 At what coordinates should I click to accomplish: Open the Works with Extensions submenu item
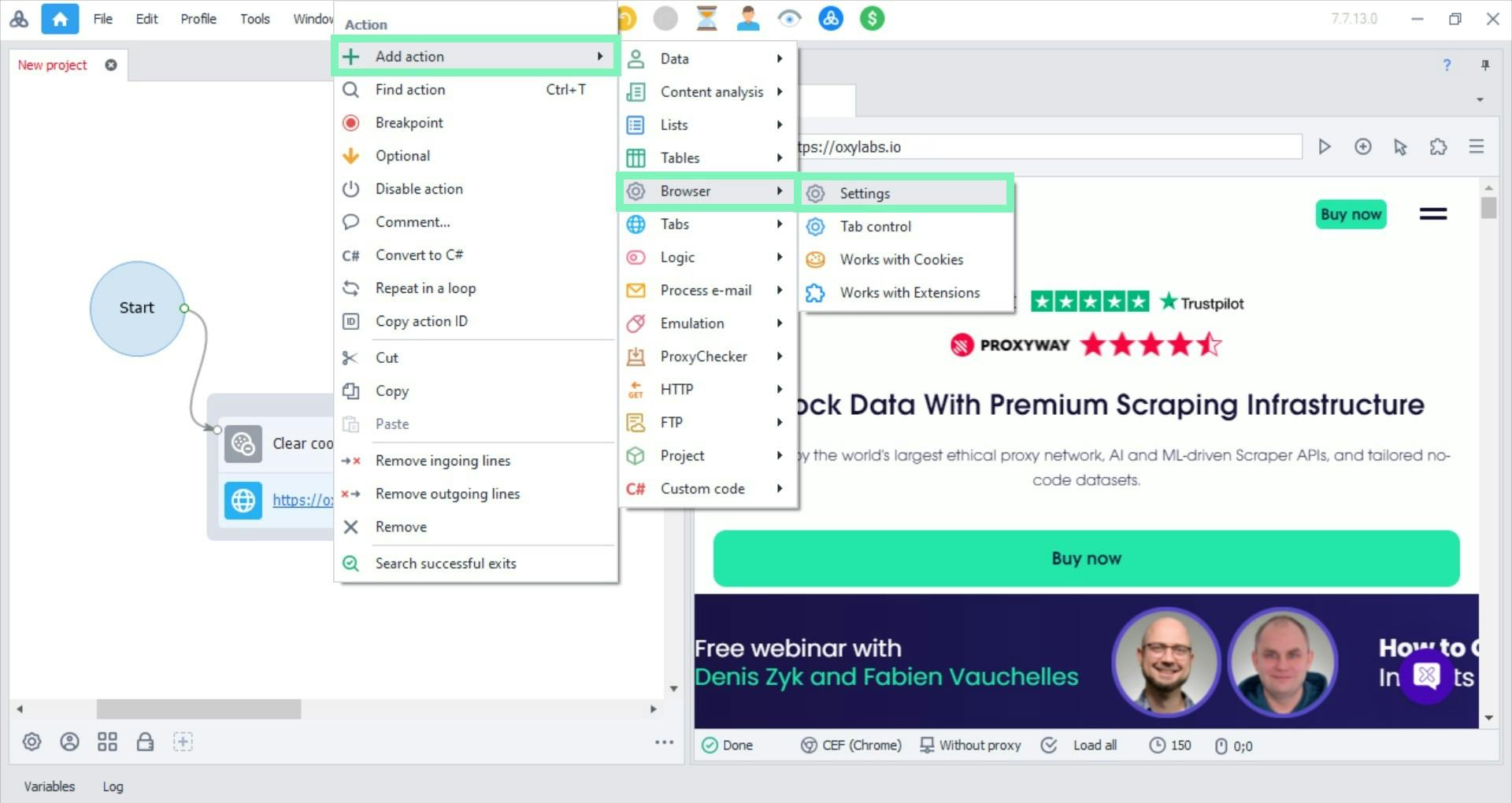910,292
